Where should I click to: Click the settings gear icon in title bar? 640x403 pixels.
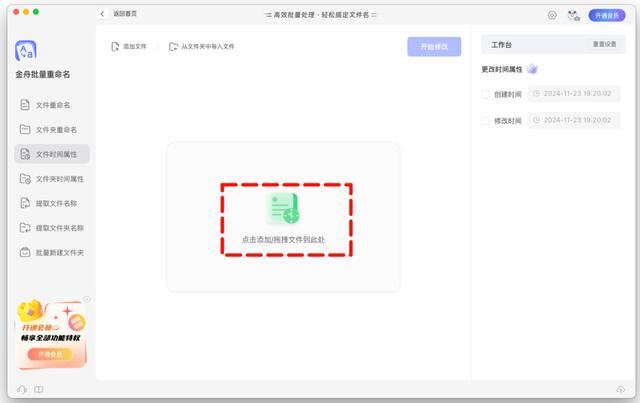552,15
